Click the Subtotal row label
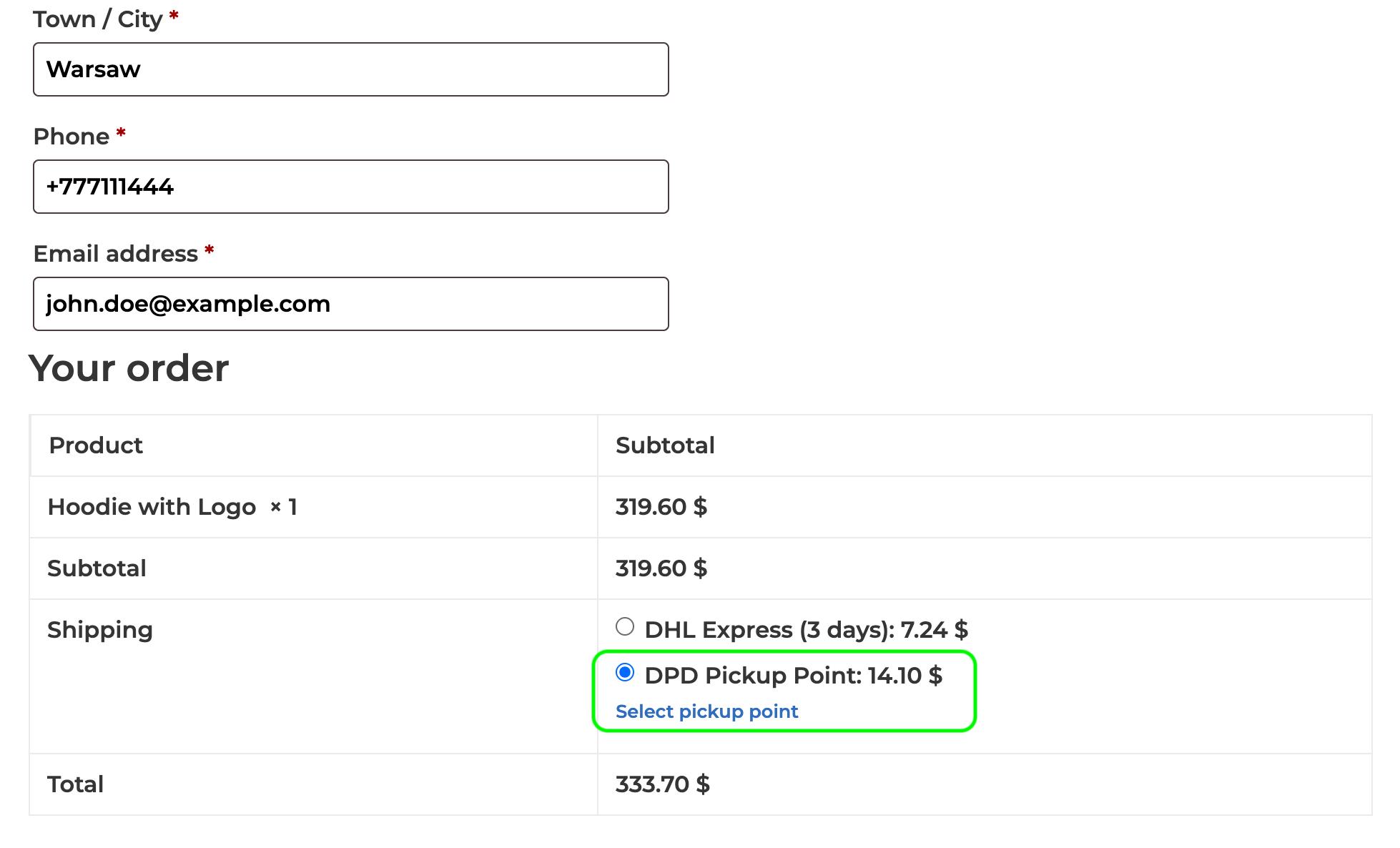The height and width of the screenshot is (848, 1400). point(97,568)
